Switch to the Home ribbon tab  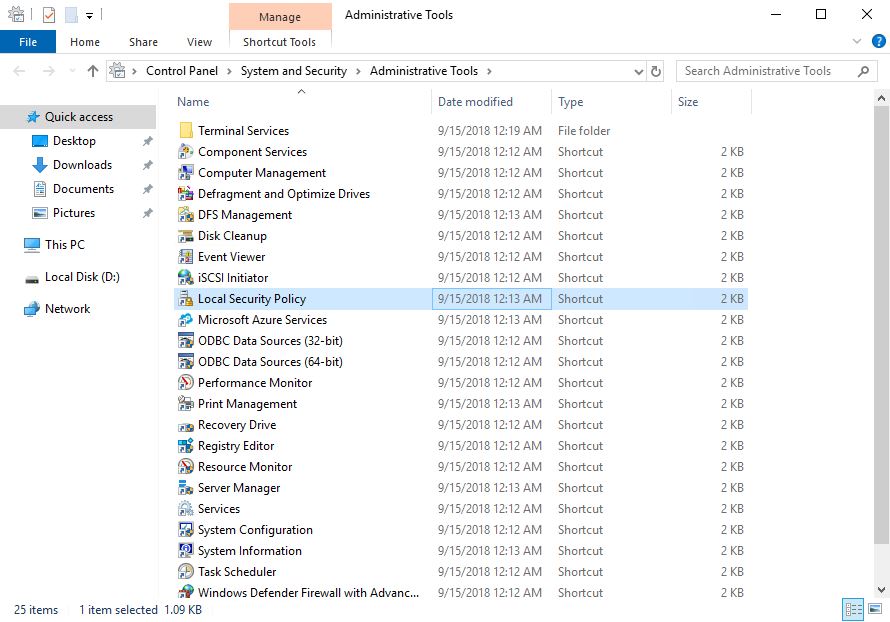tap(85, 42)
